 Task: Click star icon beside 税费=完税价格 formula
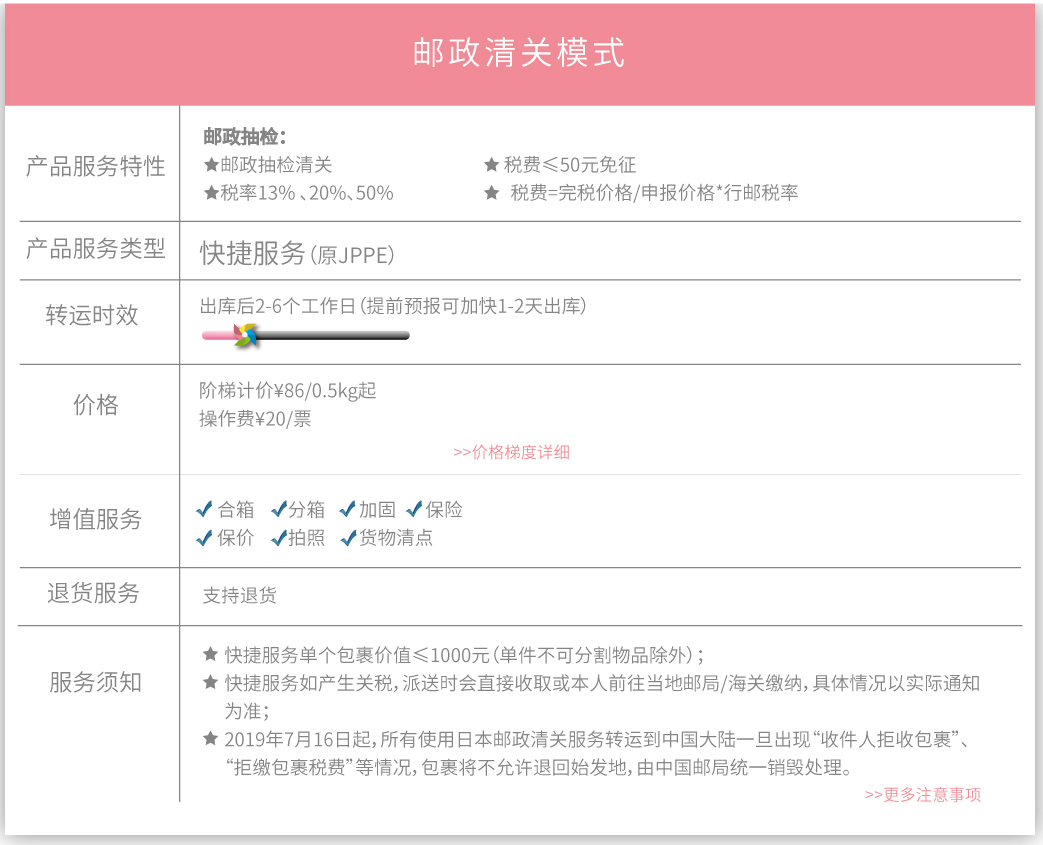click(491, 193)
